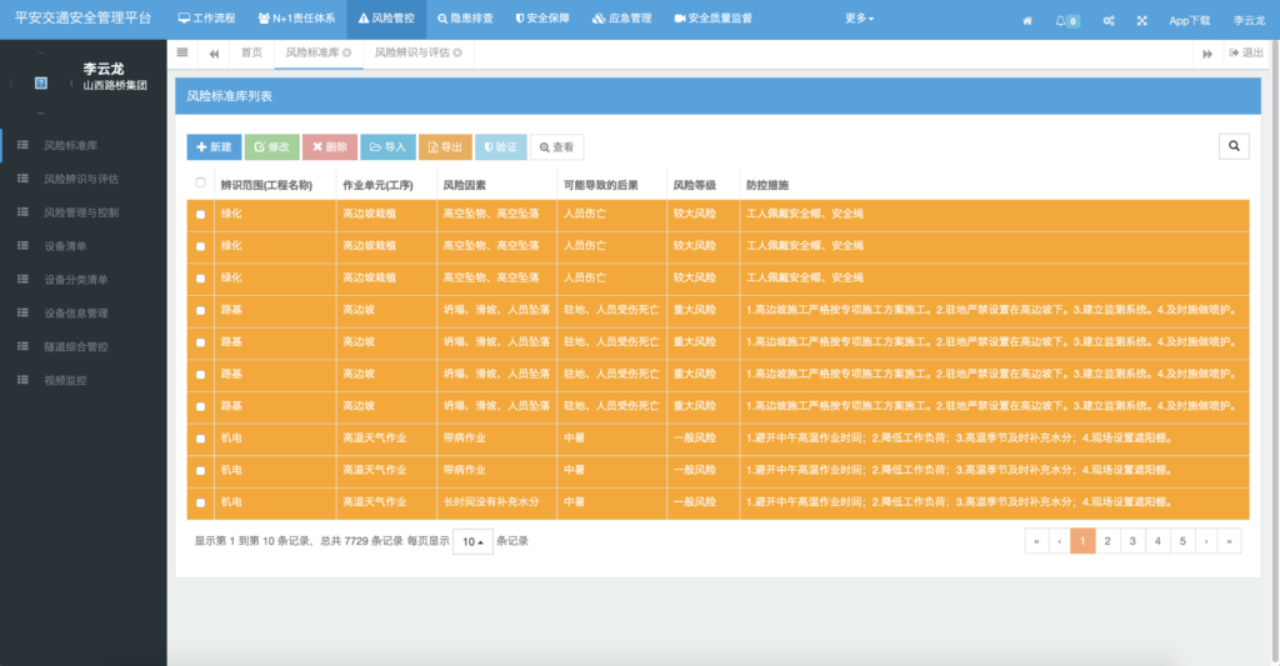Open N+1责任体系 in top navigation
This screenshot has width=1280, height=666.
pos(296,19)
